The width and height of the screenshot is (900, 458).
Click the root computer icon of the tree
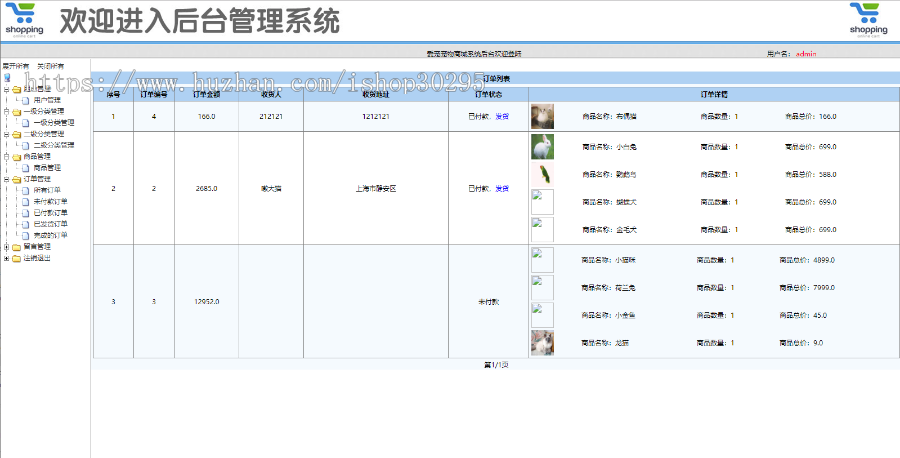coord(7,77)
